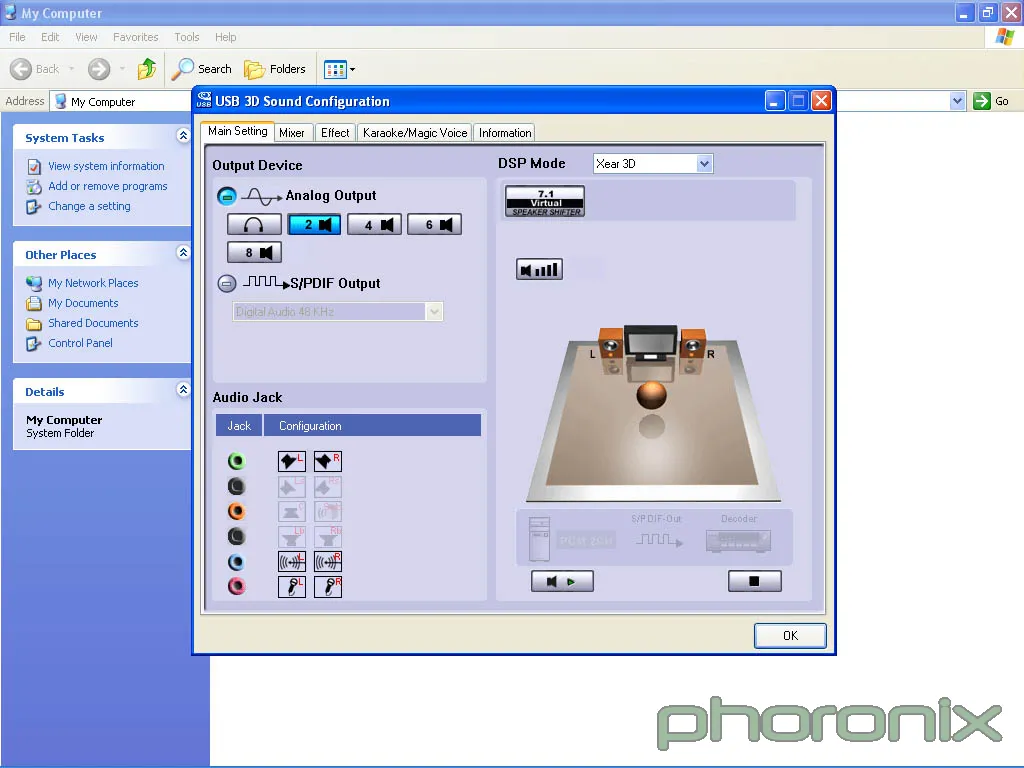Image resolution: width=1024 pixels, height=768 pixels.
Task: Click listener sphere in room view
Action: tap(651, 394)
